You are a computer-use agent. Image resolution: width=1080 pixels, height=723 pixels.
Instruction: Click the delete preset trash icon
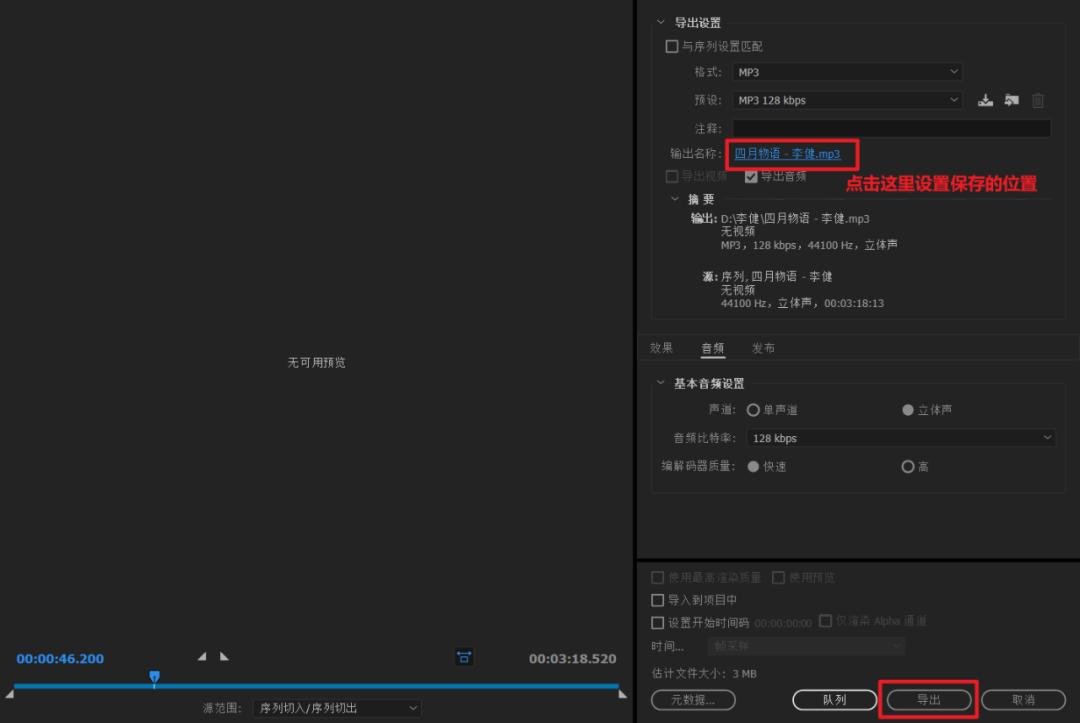pyautogui.click(x=1038, y=100)
